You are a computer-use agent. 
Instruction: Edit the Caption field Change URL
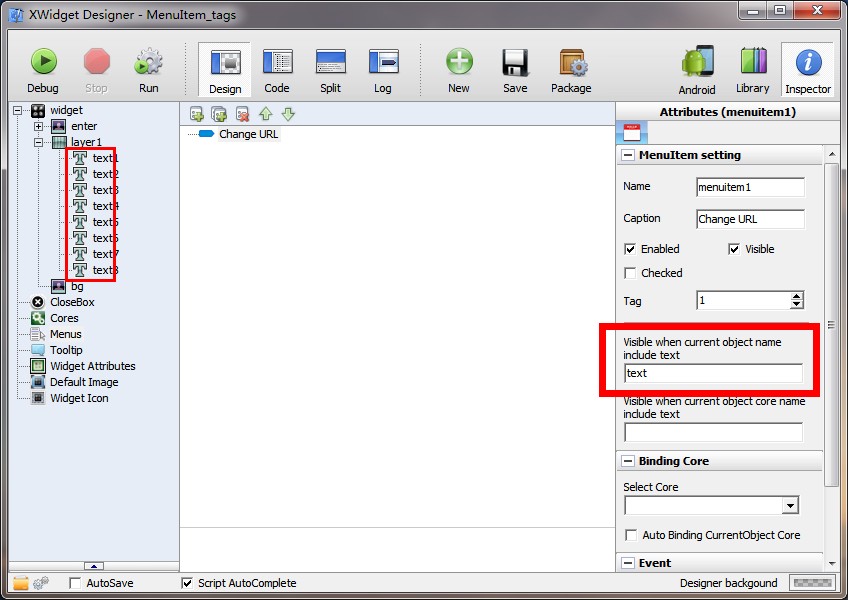pos(750,219)
